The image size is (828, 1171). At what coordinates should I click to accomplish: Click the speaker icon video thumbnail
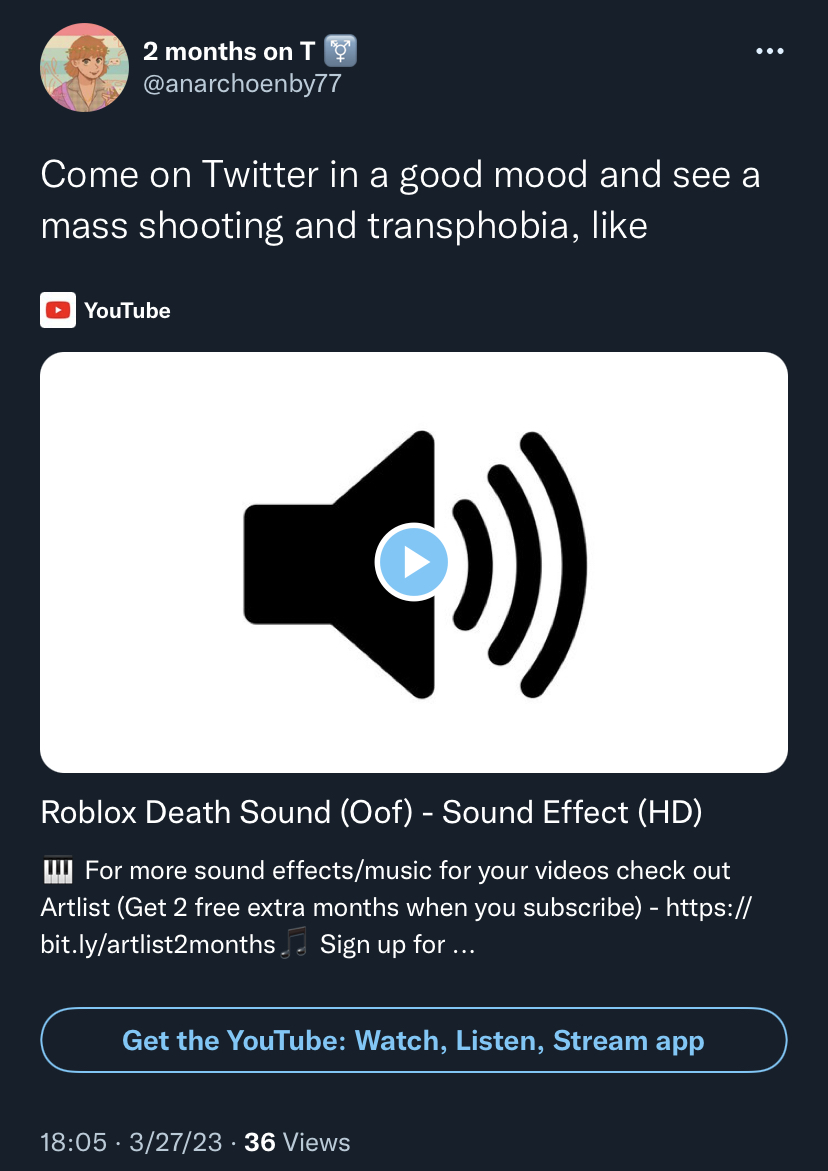click(414, 562)
